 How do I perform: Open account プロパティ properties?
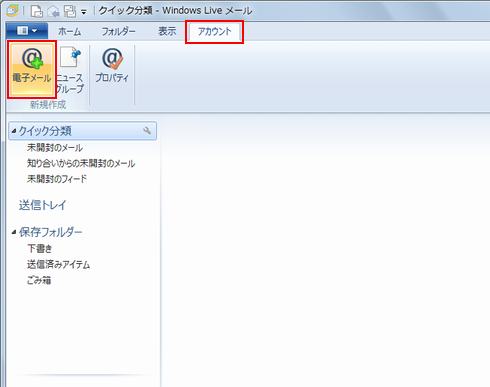[x=112, y=66]
